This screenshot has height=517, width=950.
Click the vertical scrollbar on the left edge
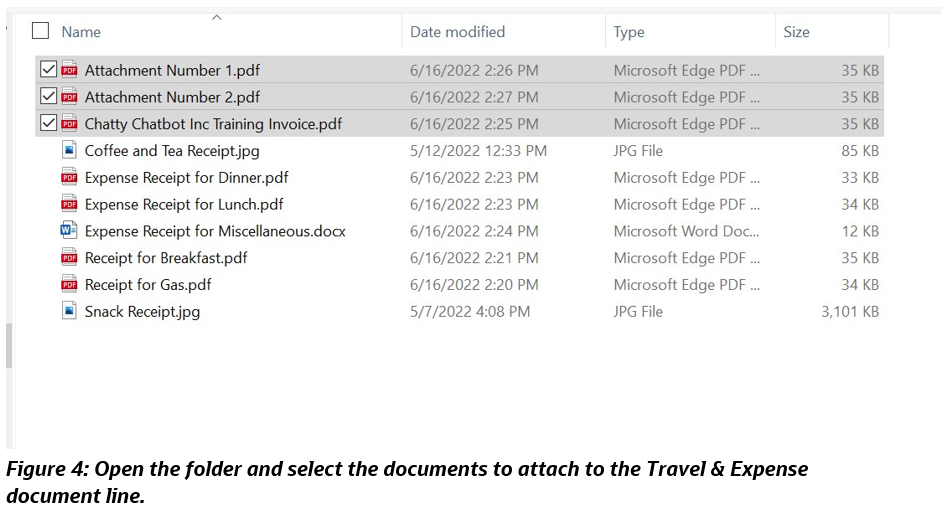point(9,345)
